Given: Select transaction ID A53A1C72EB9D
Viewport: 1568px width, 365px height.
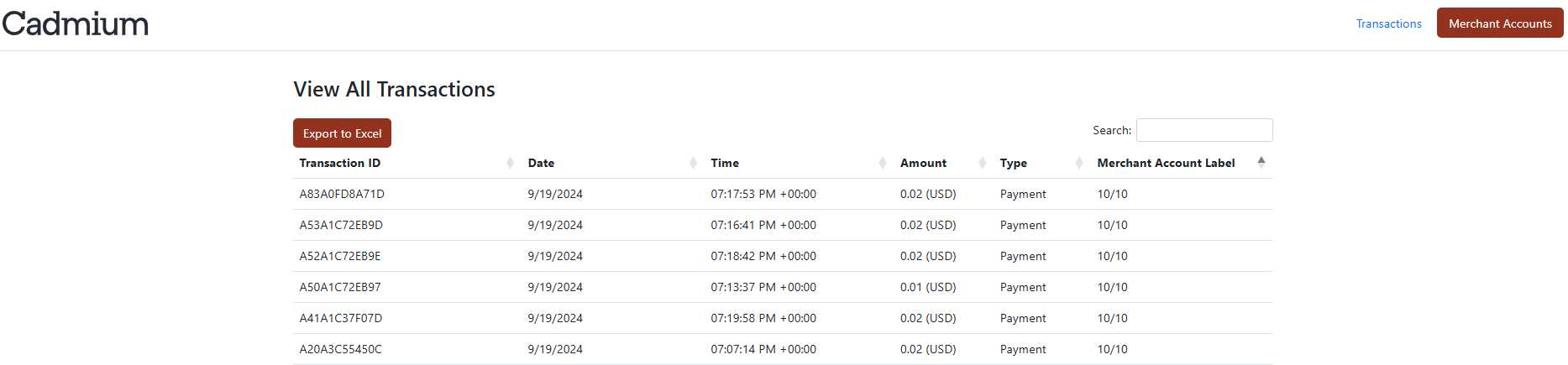Looking at the screenshot, I should point(341,225).
